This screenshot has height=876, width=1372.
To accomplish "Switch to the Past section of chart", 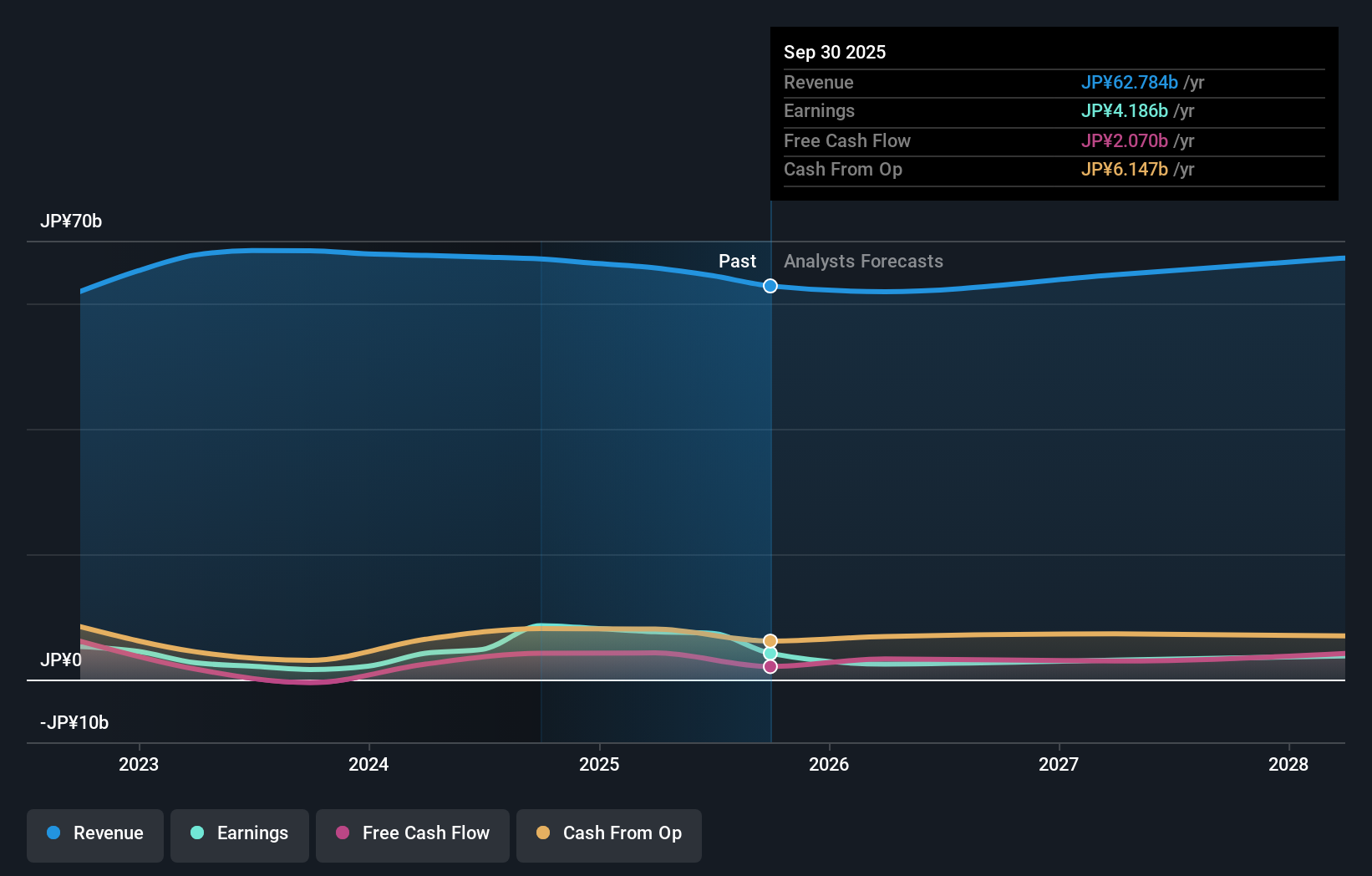I will [736, 261].
